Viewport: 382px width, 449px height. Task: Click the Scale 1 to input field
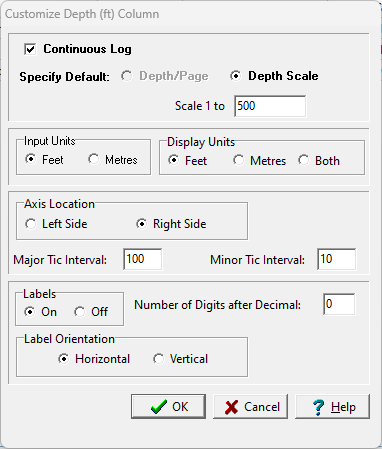click(x=270, y=106)
